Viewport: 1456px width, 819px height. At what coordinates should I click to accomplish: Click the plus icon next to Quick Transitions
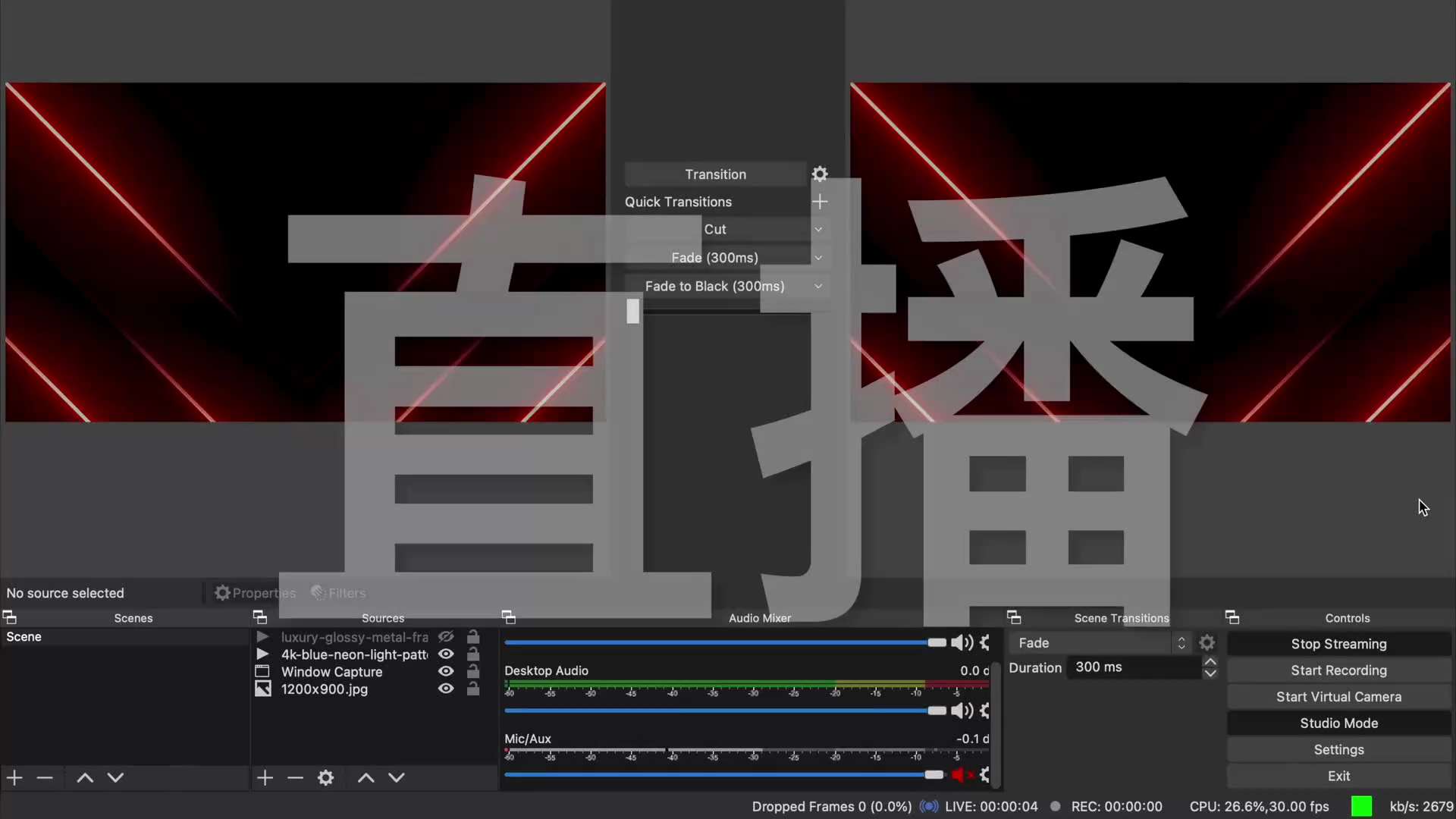[x=821, y=202]
